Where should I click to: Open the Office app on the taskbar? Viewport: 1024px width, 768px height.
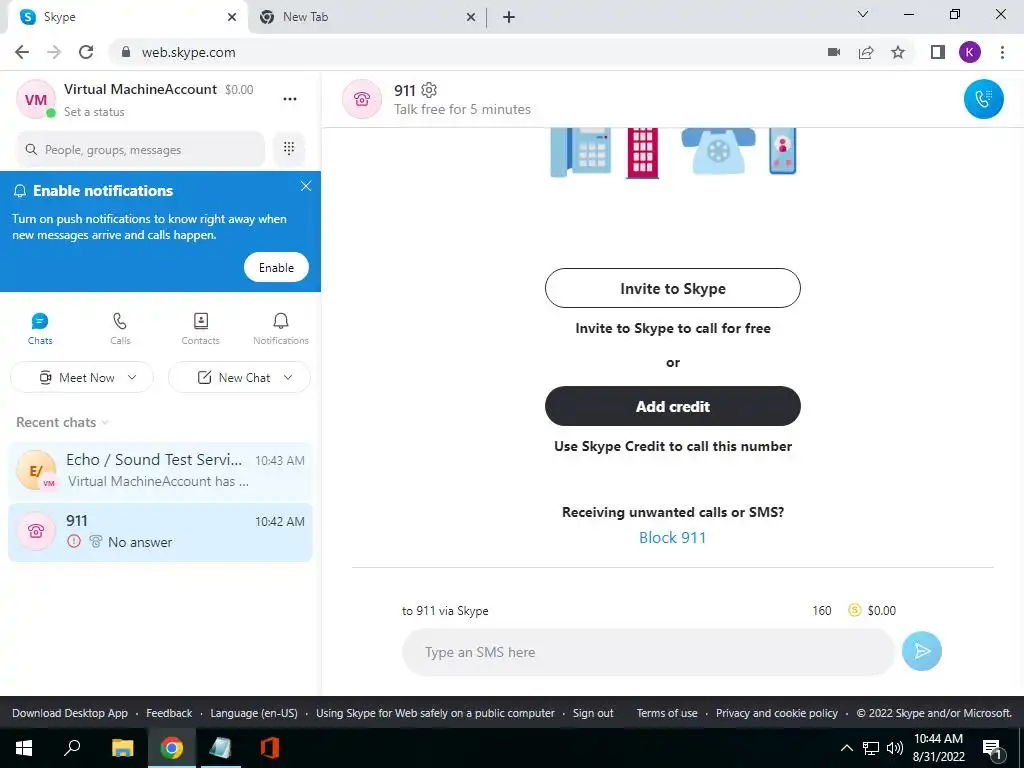point(270,748)
